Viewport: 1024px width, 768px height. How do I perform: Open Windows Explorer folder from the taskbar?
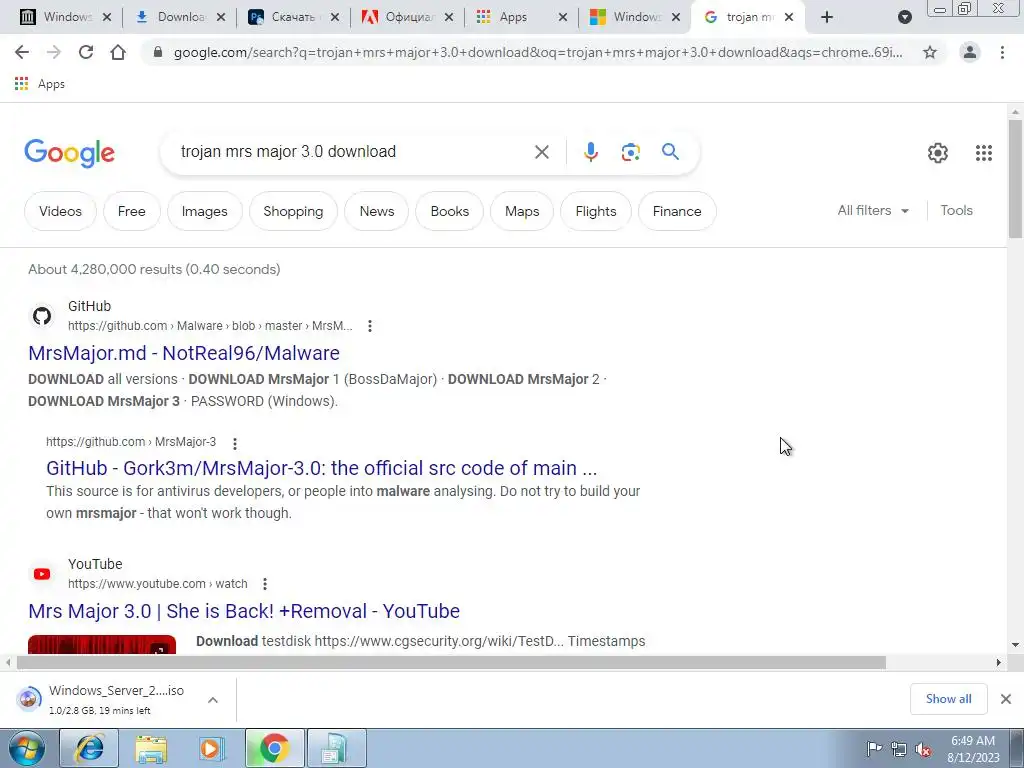click(151, 748)
